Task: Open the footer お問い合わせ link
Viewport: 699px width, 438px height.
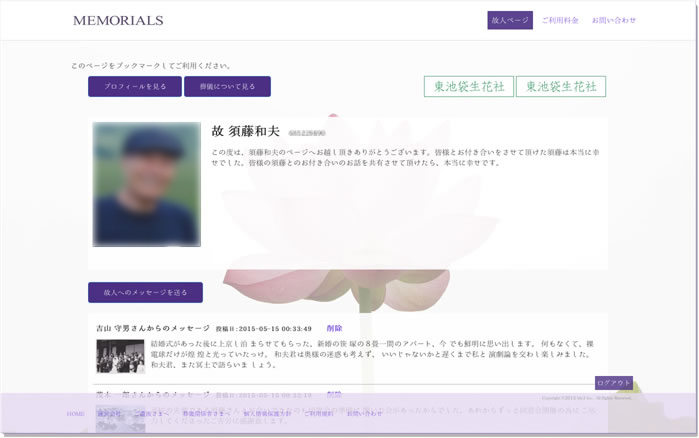Action: (364, 414)
